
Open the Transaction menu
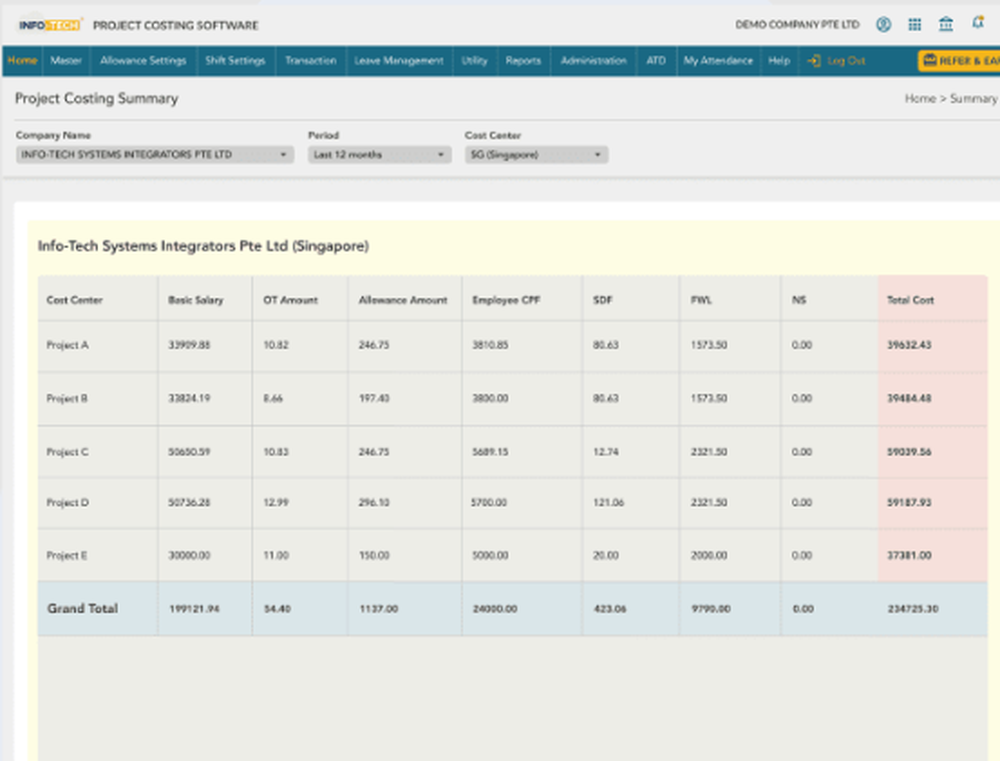311,61
